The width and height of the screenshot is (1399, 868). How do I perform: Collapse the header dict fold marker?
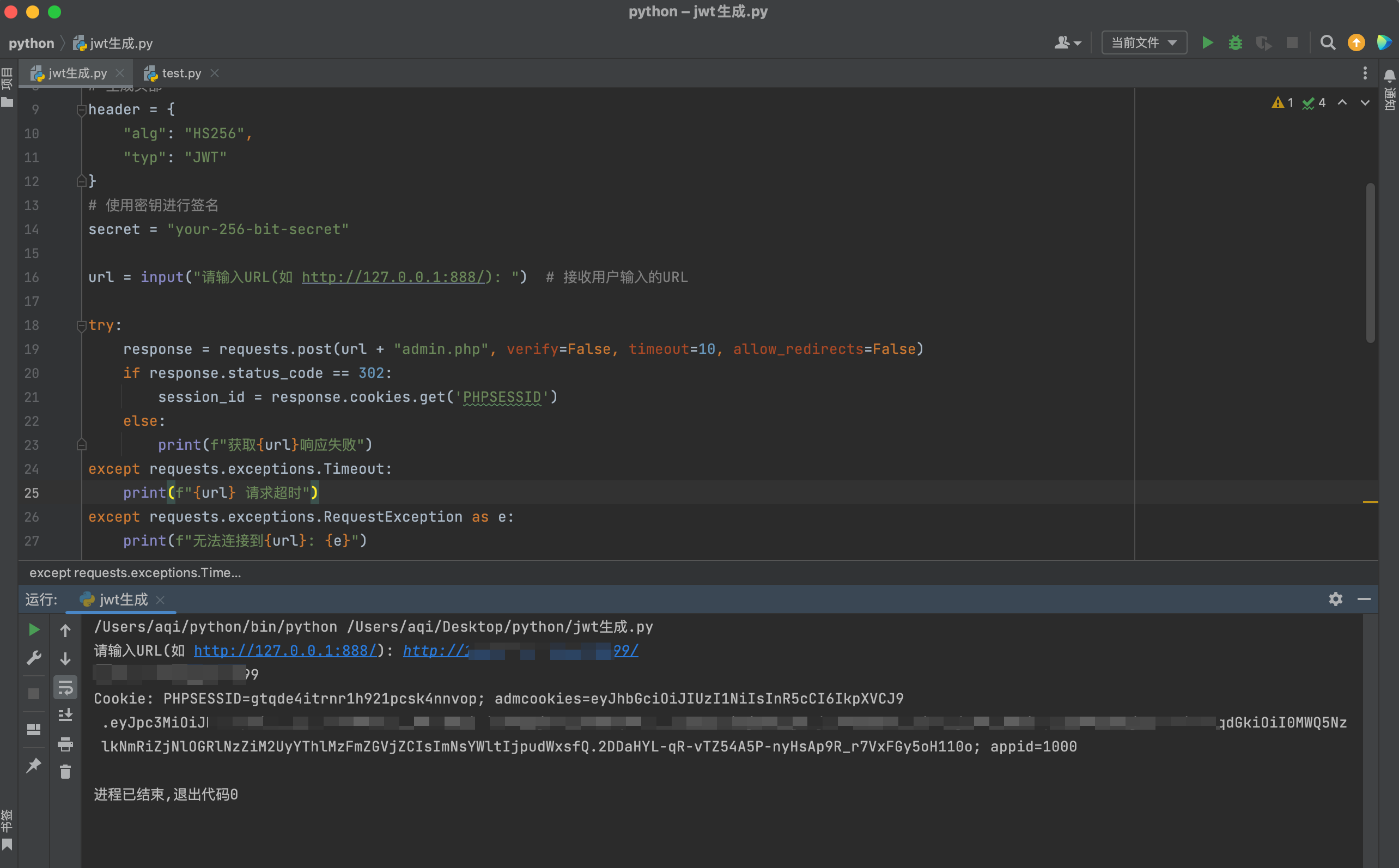click(81, 110)
